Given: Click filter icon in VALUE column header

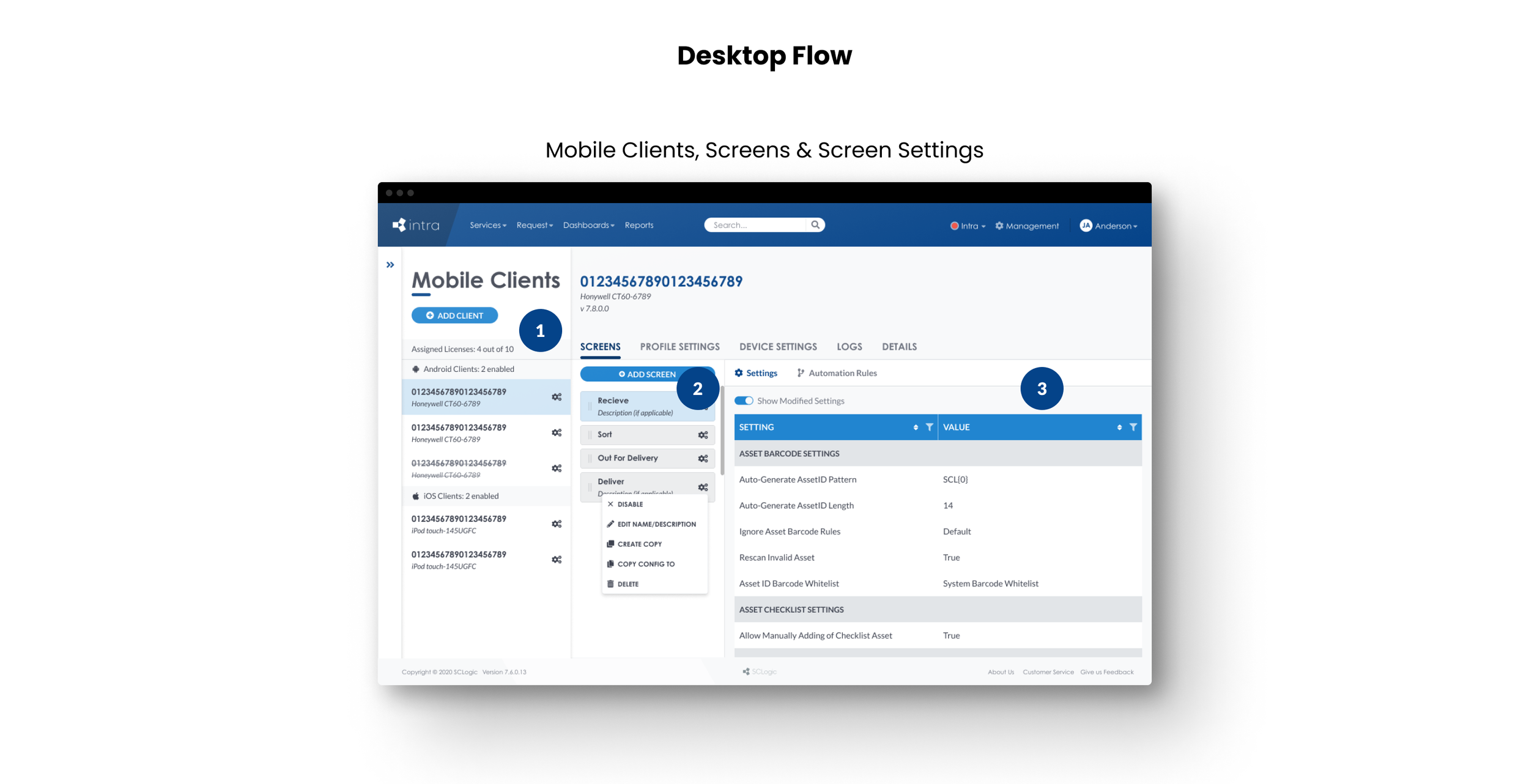Looking at the screenshot, I should pos(1133,427).
